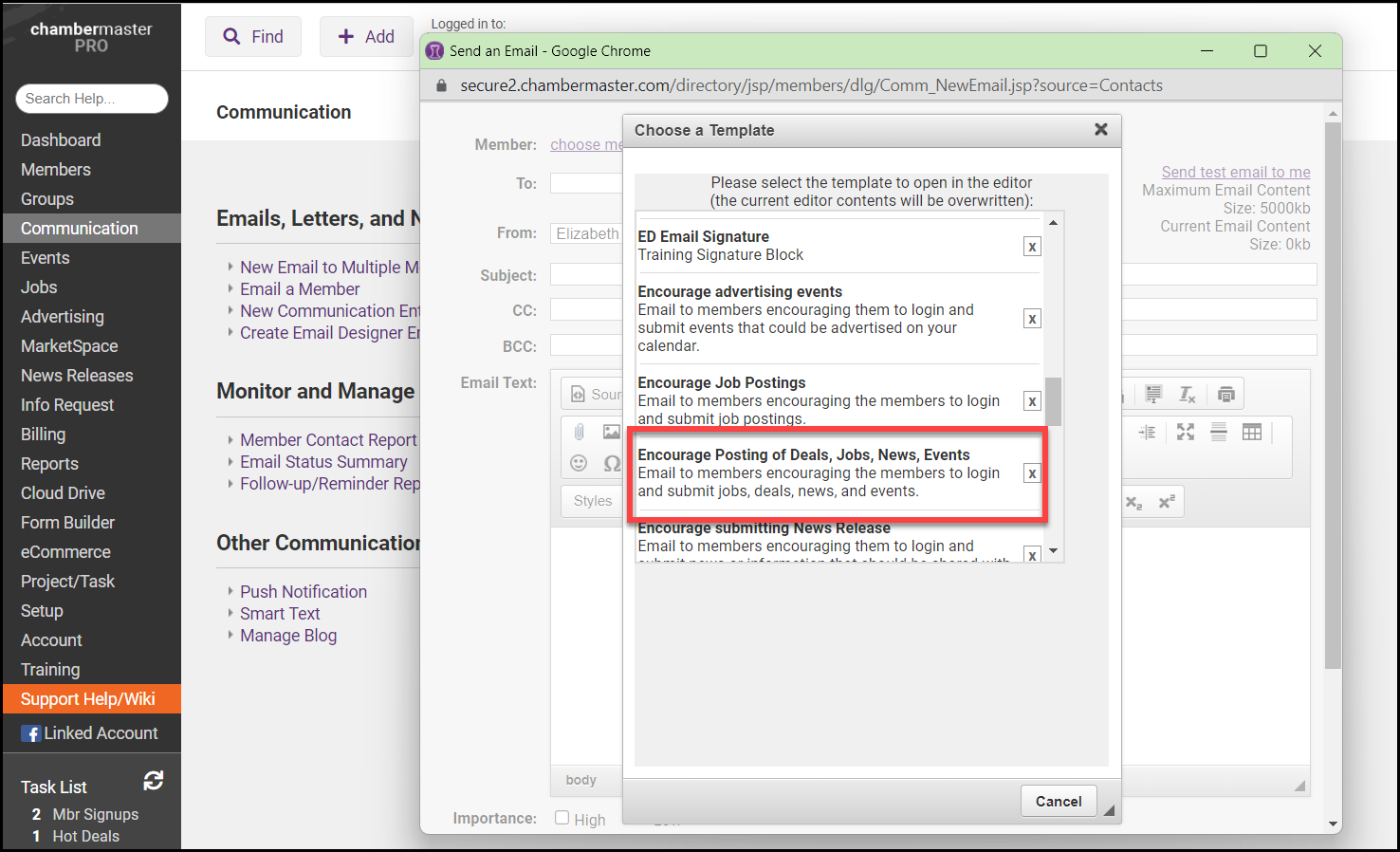1400x852 pixels.
Task: Click the Send test email to me link
Action: [1235, 172]
